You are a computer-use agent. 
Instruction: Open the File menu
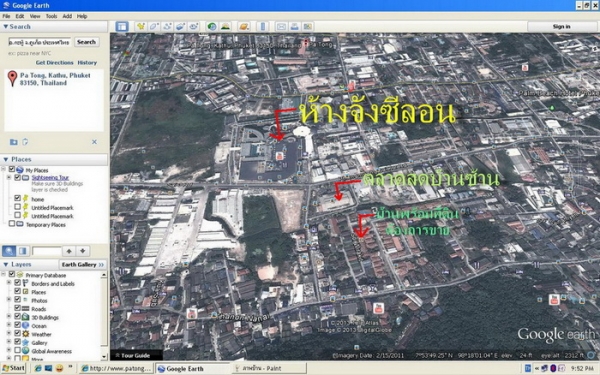coord(7,16)
